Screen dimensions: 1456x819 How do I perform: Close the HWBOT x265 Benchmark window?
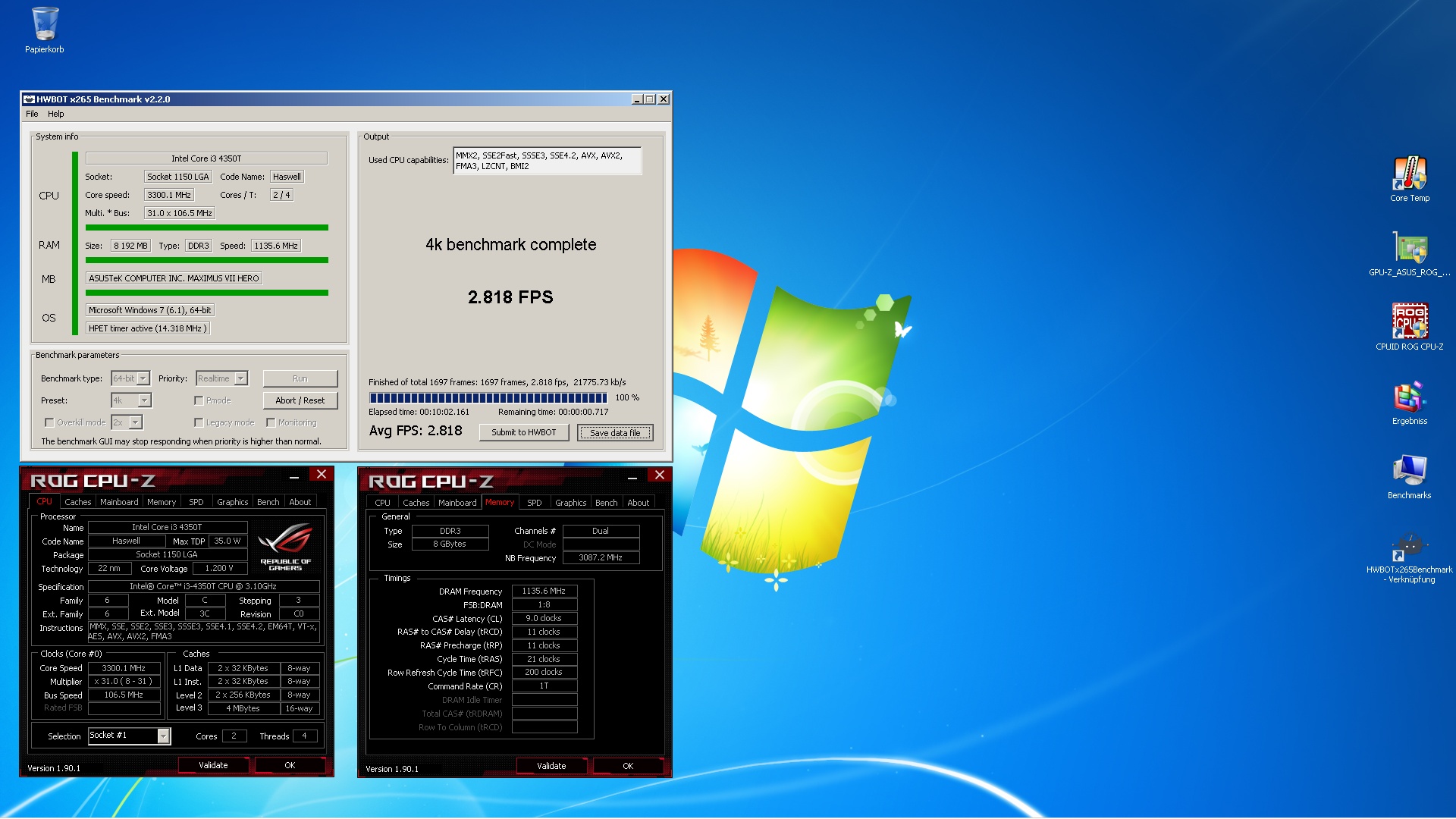[664, 99]
